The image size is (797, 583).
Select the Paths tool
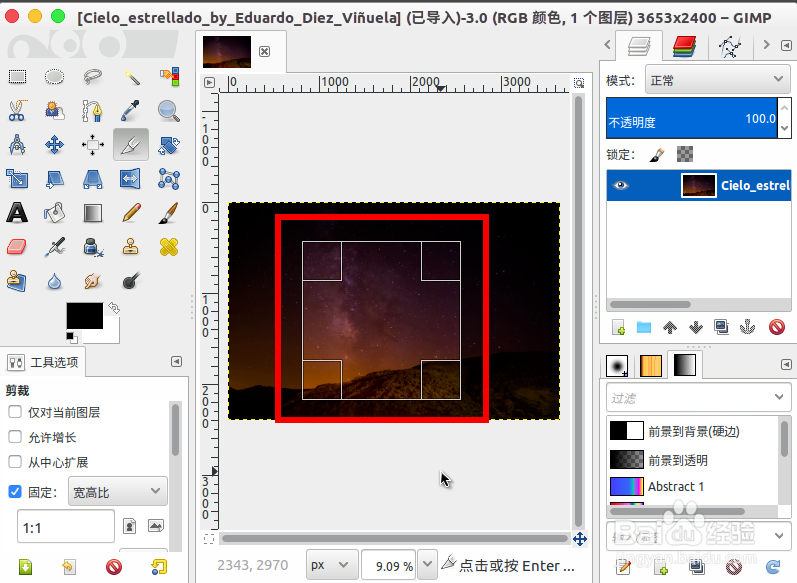click(x=93, y=110)
